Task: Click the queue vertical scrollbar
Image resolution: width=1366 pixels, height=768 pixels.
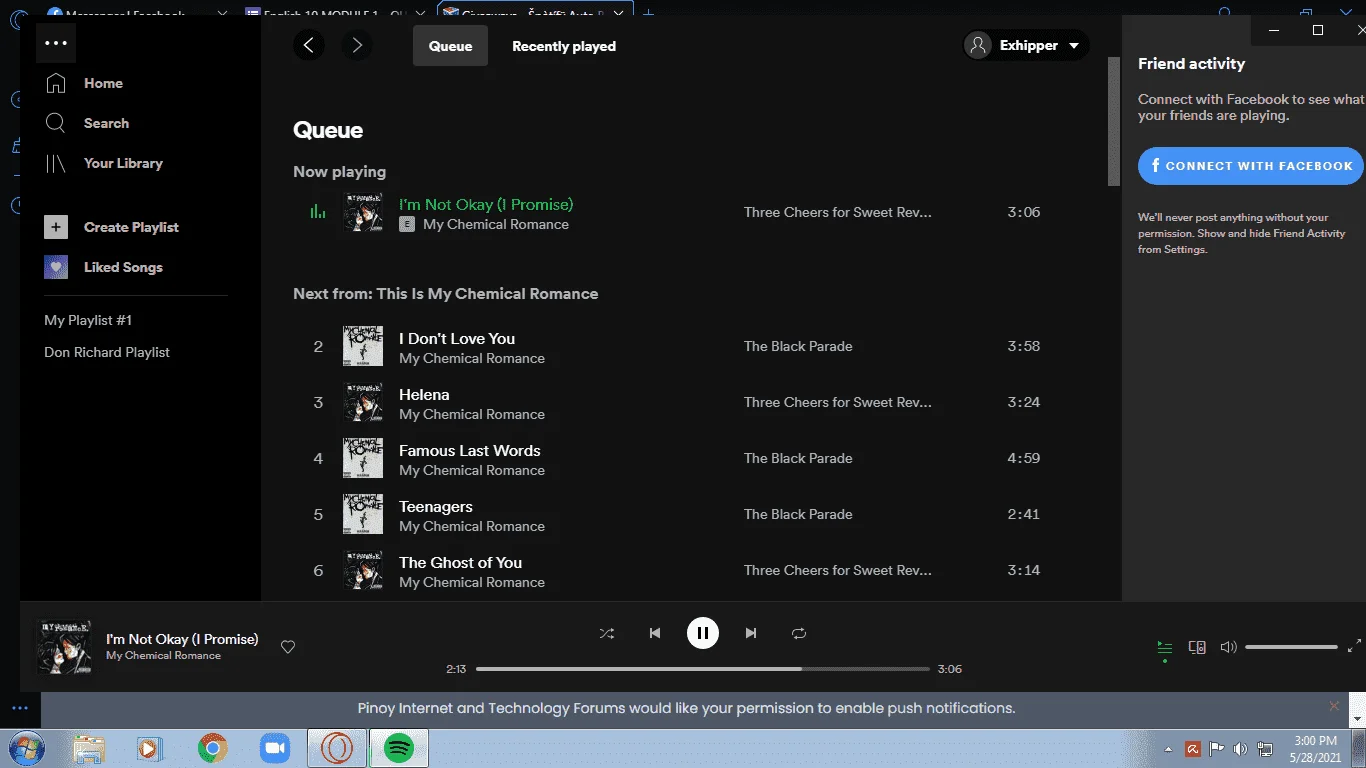Action: tap(1114, 120)
